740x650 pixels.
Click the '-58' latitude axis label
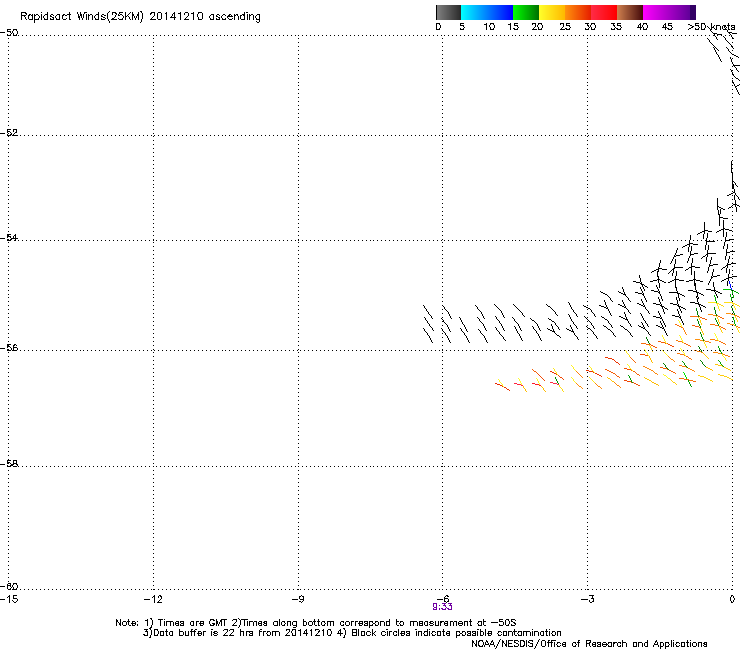coord(9,464)
